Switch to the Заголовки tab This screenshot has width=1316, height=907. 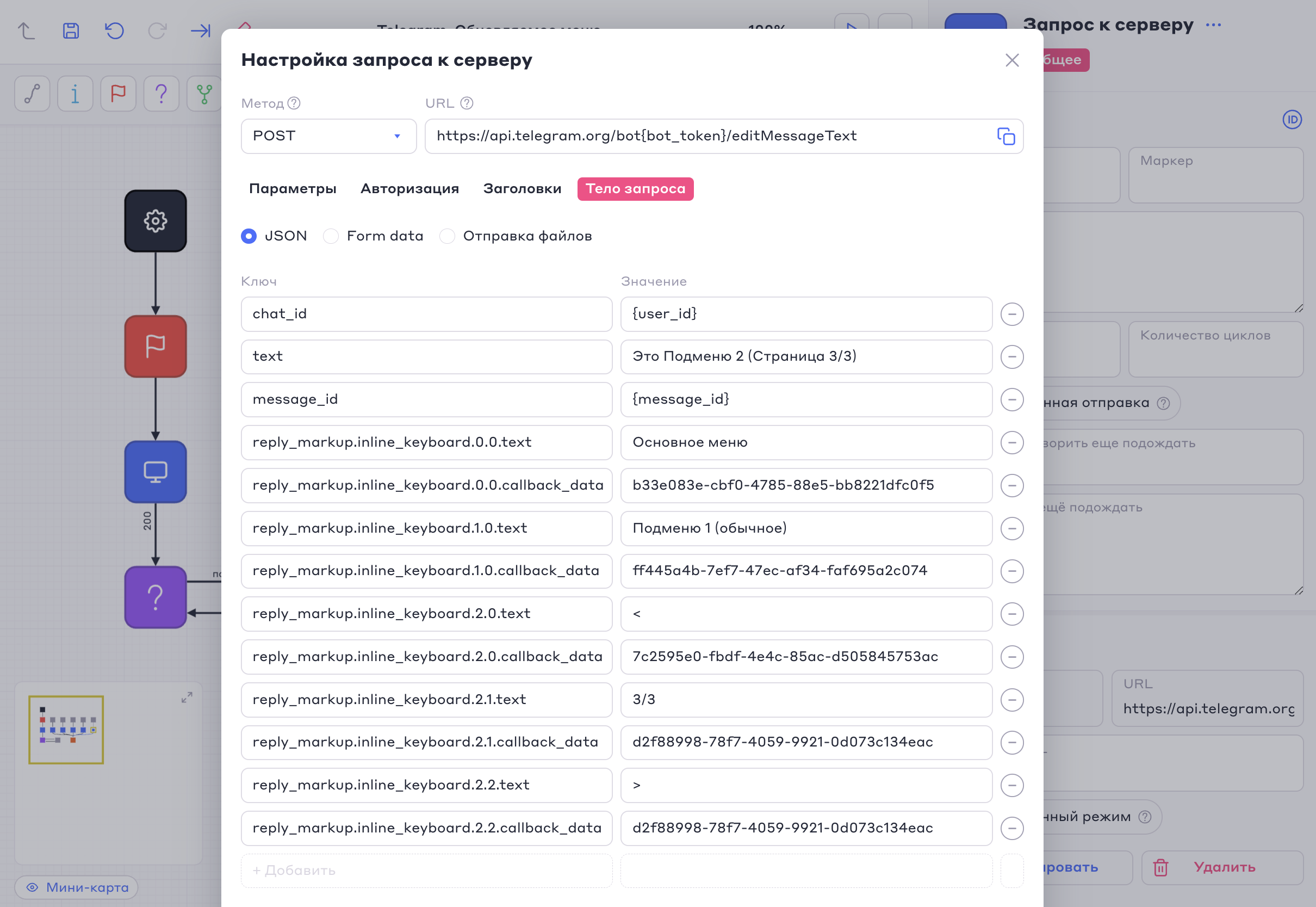pos(522,189)
